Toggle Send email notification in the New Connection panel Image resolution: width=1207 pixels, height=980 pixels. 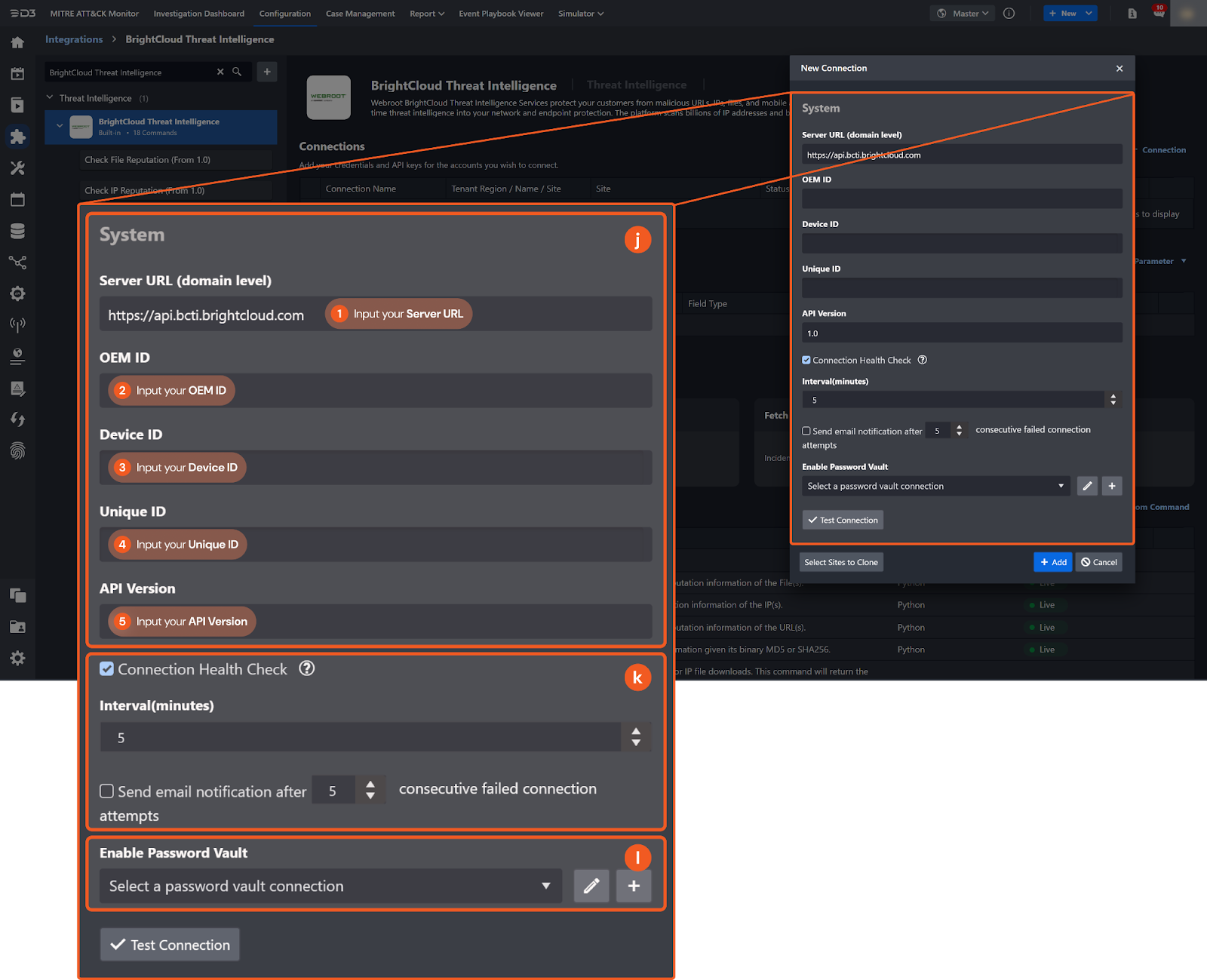point(806,430)
